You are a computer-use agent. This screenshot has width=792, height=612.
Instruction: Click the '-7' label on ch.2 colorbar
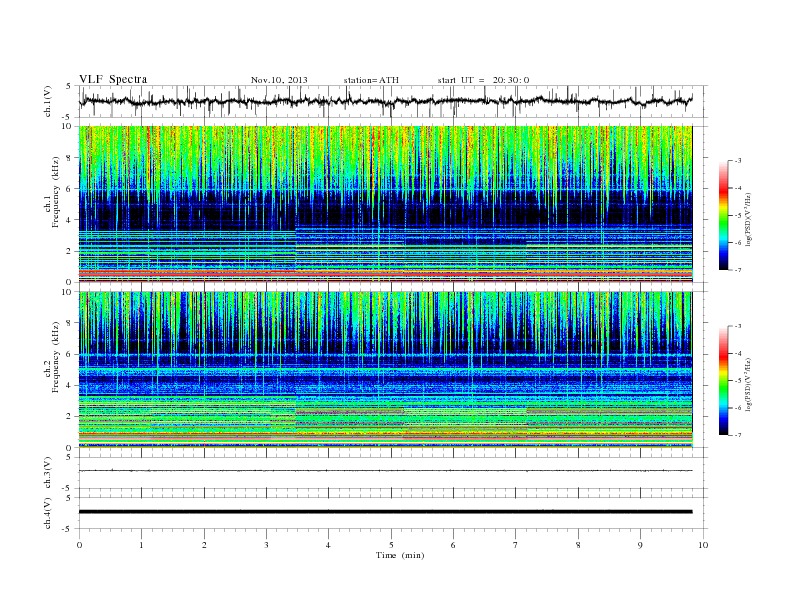pyautogui.click(x=738, y=435)
